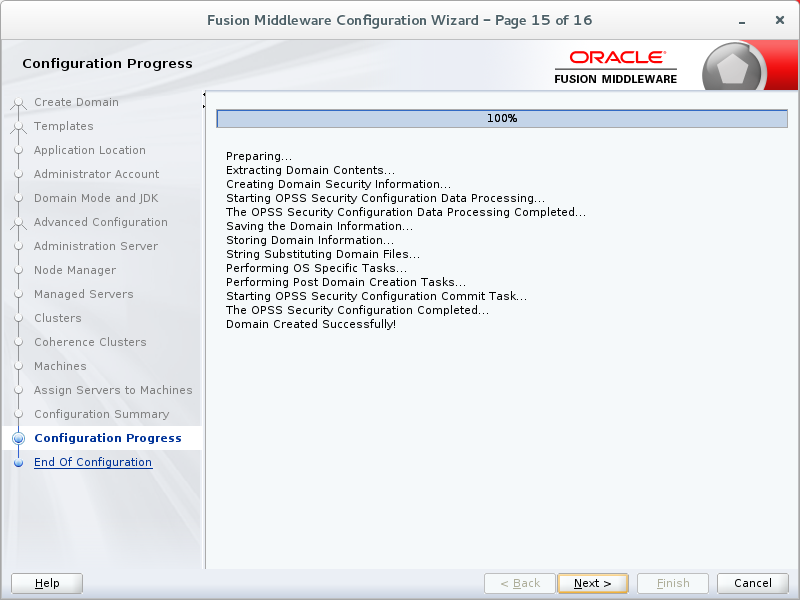Click 'Domain Created Successfully!' message
Screen dimensions: 800x600
(x=311, y=324)
